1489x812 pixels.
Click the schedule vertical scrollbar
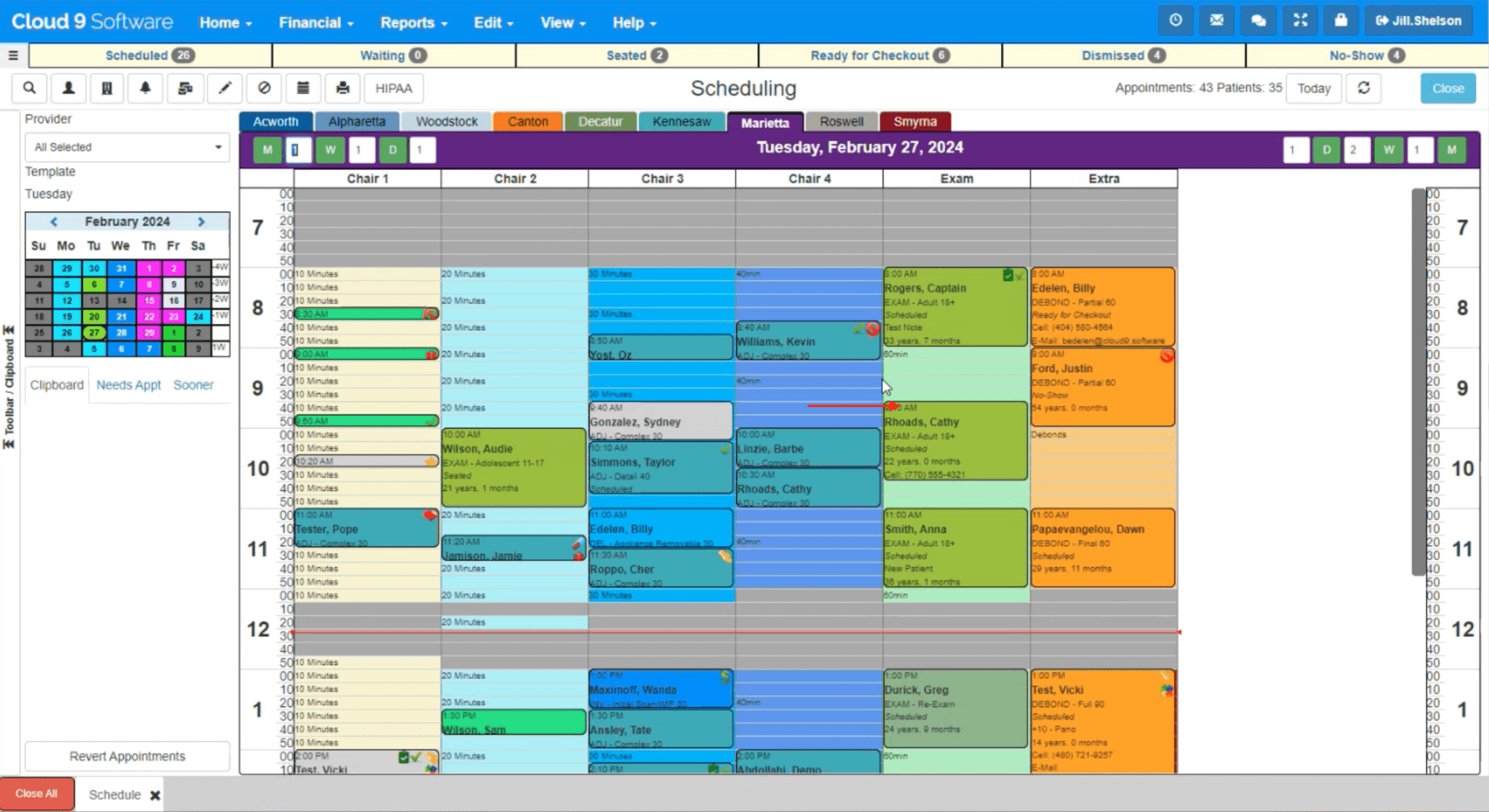pyautogui.click(x=1418, y=382)
